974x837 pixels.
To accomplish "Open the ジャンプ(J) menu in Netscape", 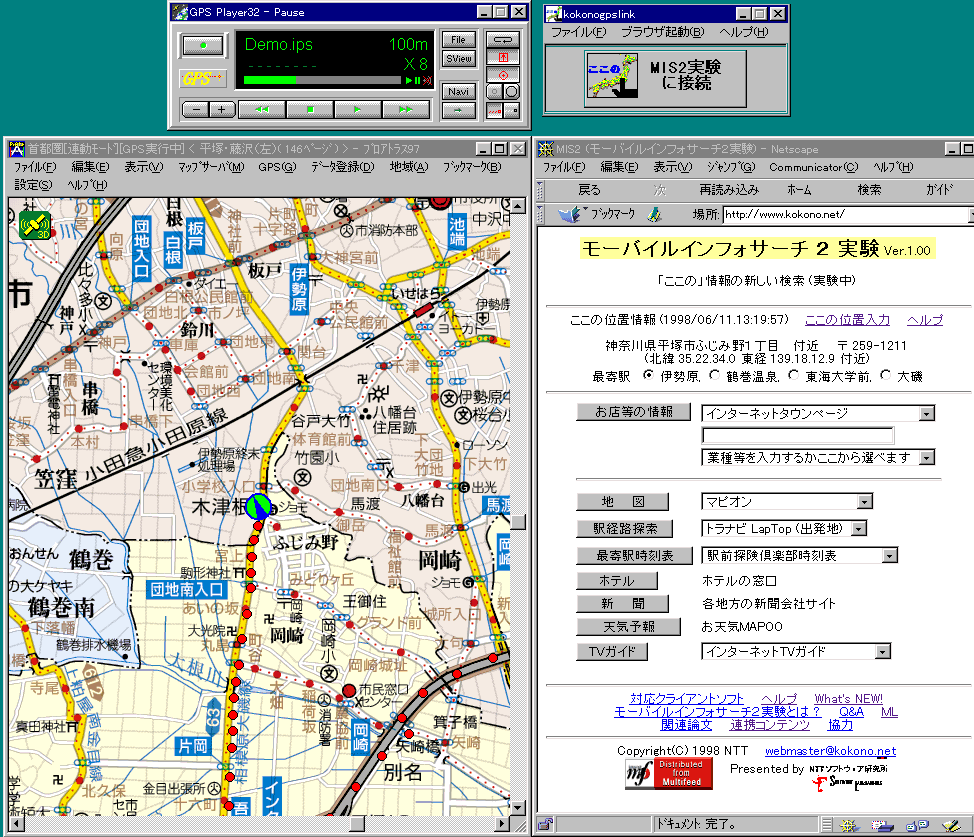I will [x=732, y=167].
